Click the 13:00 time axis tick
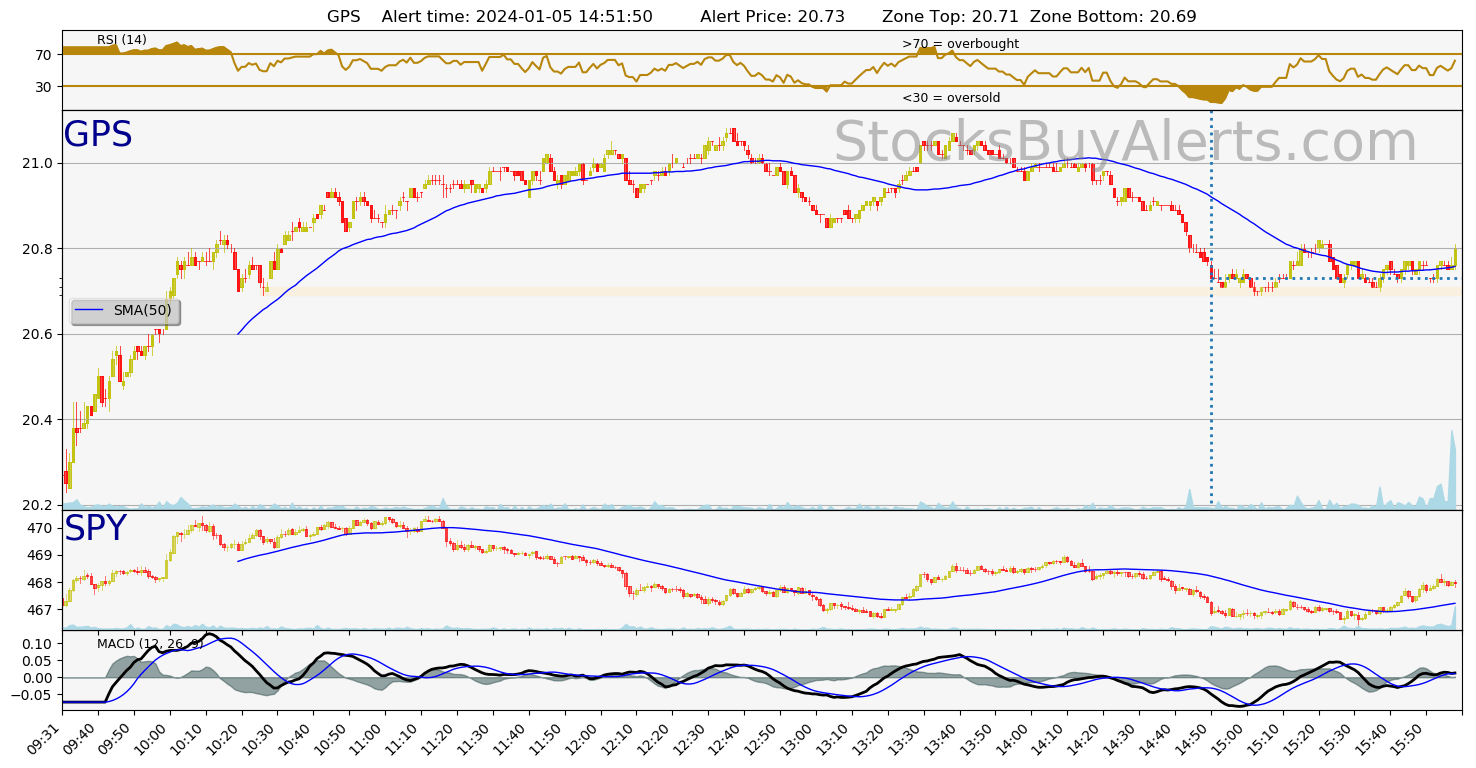Screen dimensions: 1476x768 point(798,741)
